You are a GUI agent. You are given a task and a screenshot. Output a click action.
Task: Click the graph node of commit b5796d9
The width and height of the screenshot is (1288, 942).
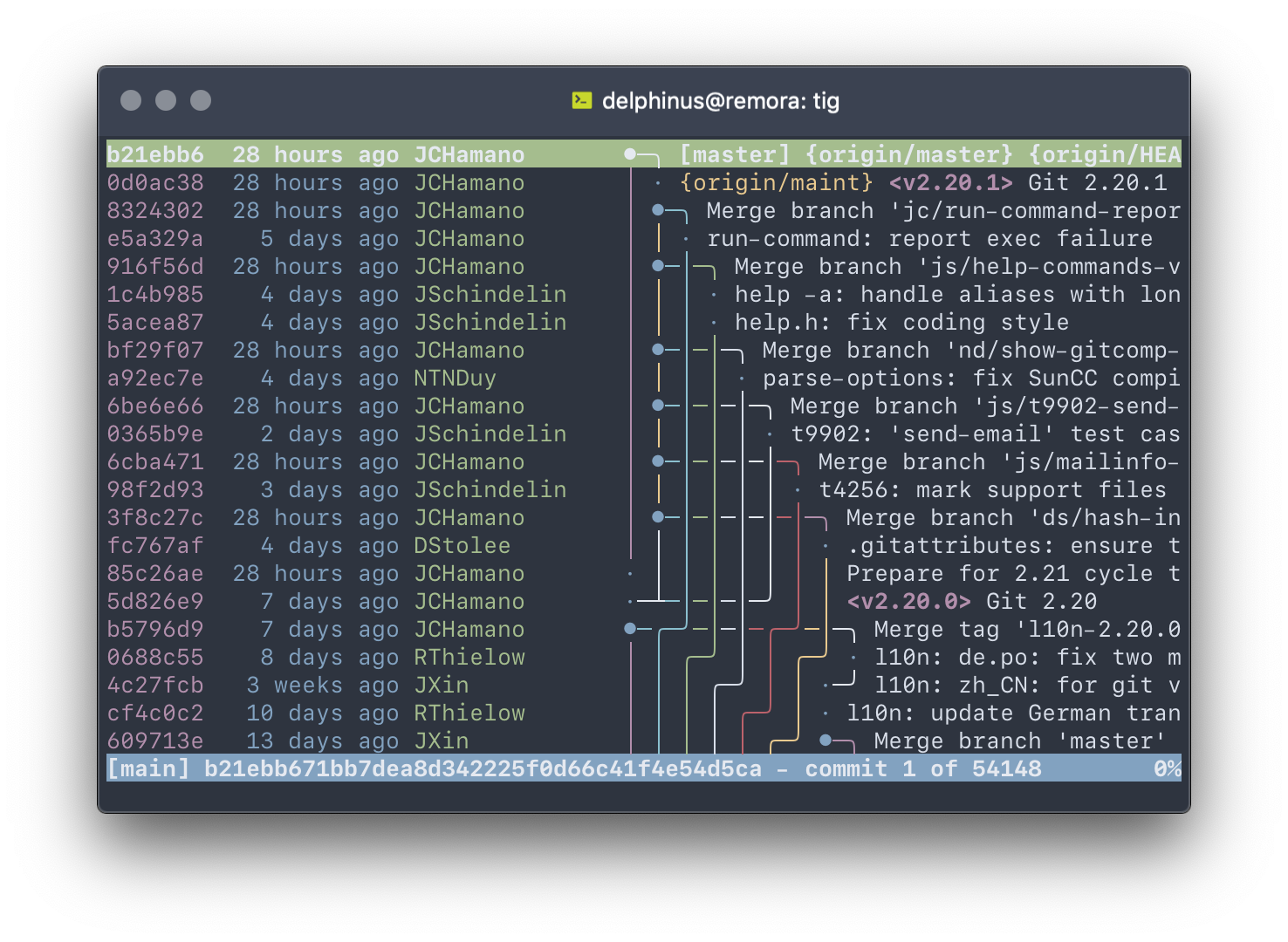click(630, 628)
